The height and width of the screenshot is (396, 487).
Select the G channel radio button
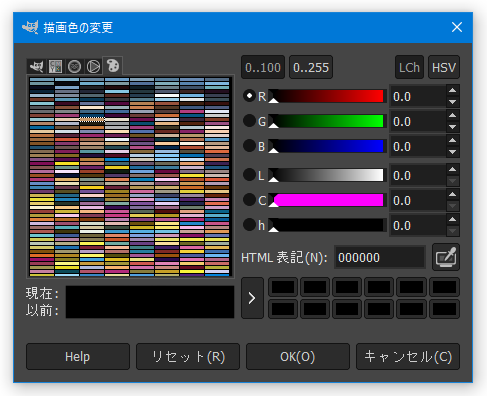coord(249,121)
